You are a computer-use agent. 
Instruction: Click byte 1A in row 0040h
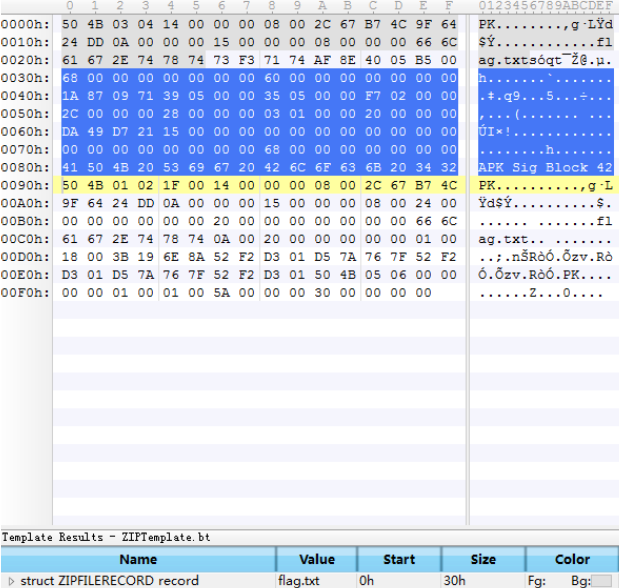pyautogui.click(x=70, y=96)
